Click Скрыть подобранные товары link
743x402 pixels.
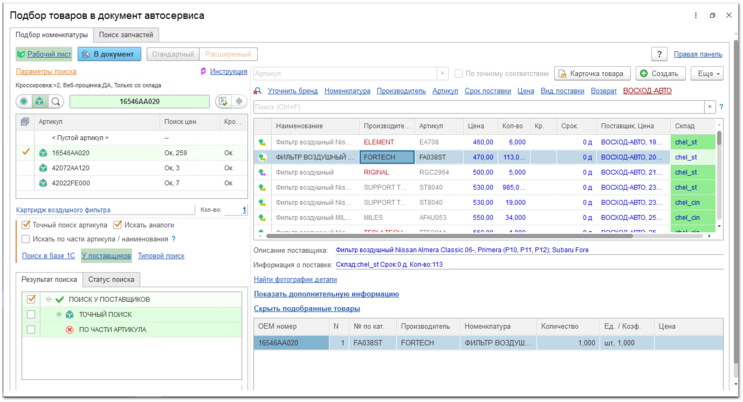[307, 309]
